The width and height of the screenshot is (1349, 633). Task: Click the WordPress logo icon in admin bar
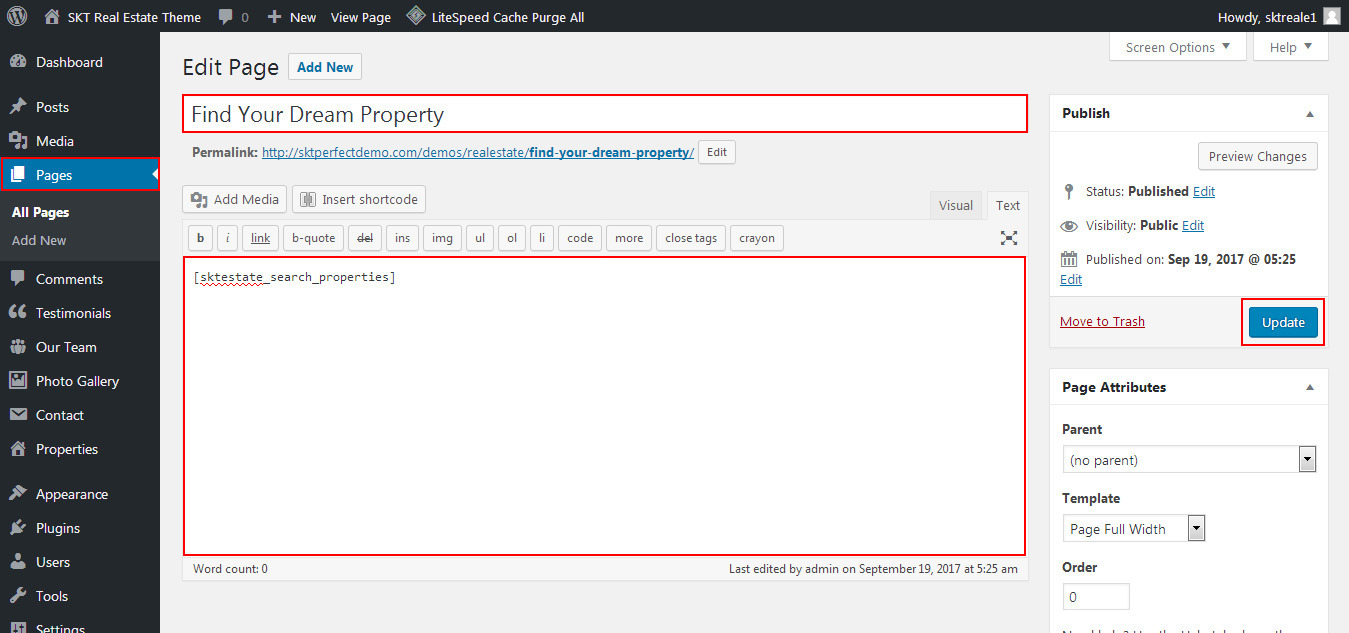(17, 16)
